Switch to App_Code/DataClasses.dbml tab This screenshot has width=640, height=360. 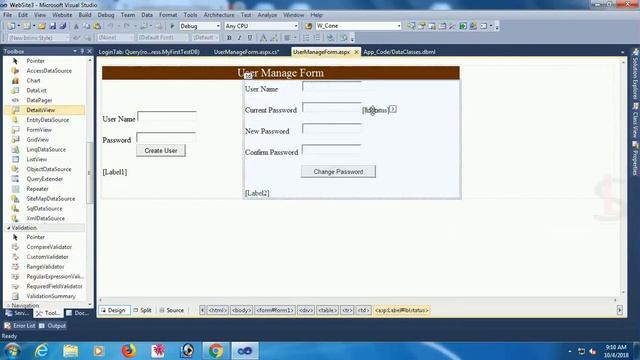[x=399, y=52]
